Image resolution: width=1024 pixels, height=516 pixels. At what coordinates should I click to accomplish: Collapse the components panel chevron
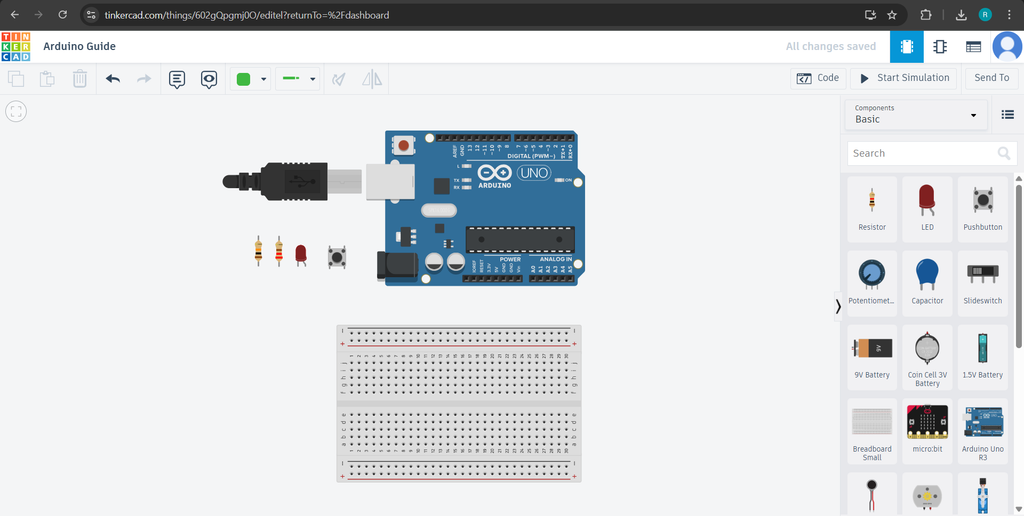tap(838, 306)
